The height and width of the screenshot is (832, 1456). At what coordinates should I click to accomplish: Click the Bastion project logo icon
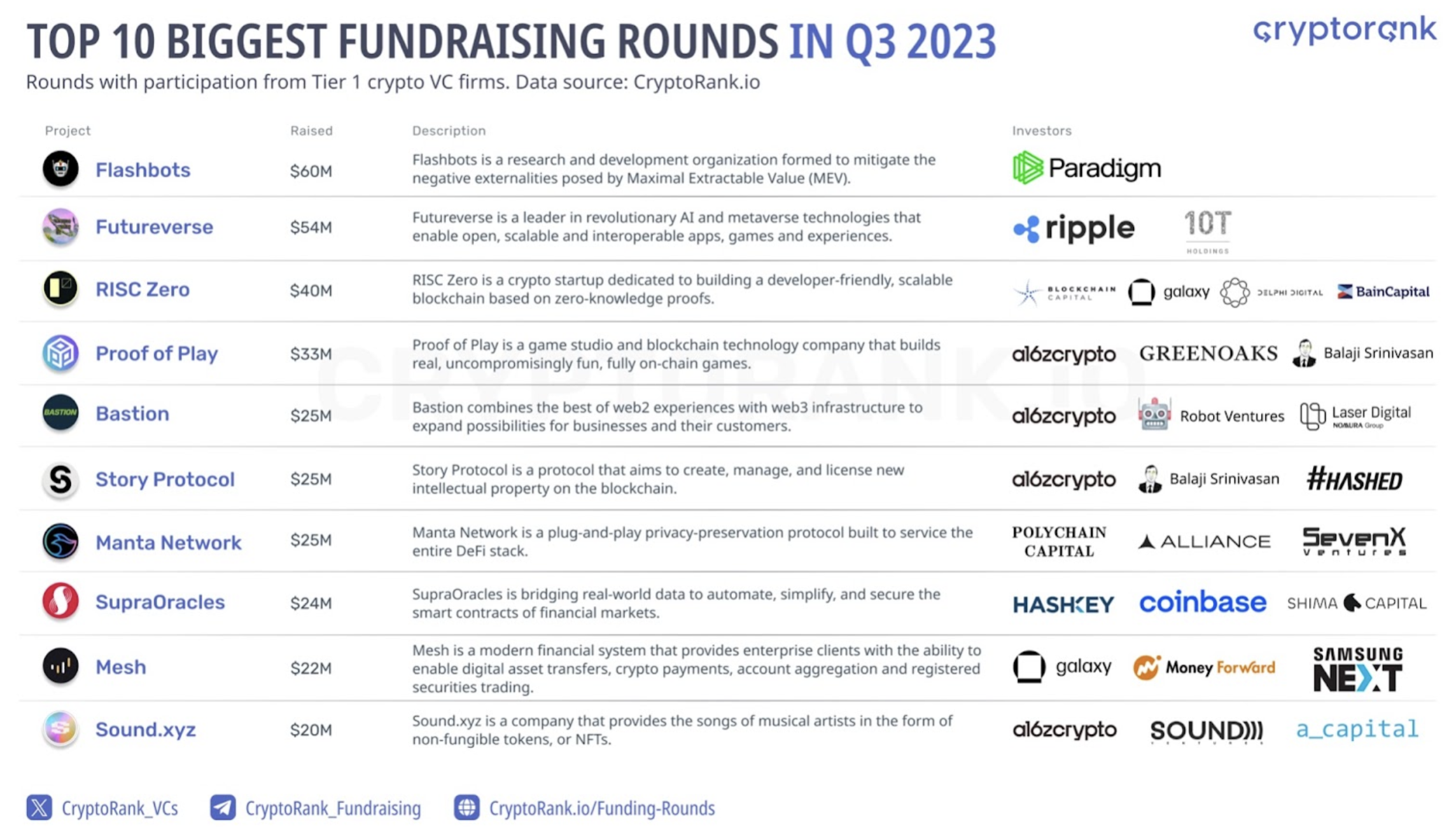point(60,412)
